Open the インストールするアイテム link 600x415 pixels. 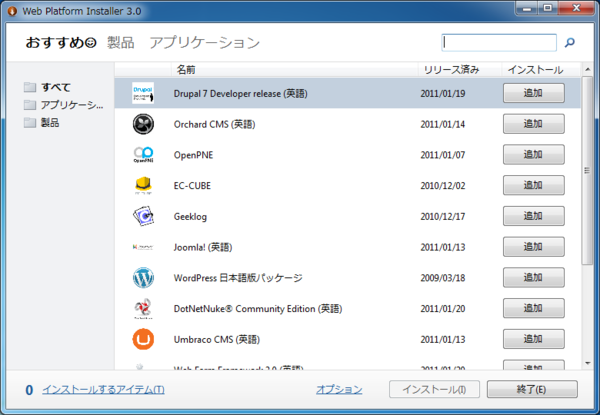[x=103, y=389]
